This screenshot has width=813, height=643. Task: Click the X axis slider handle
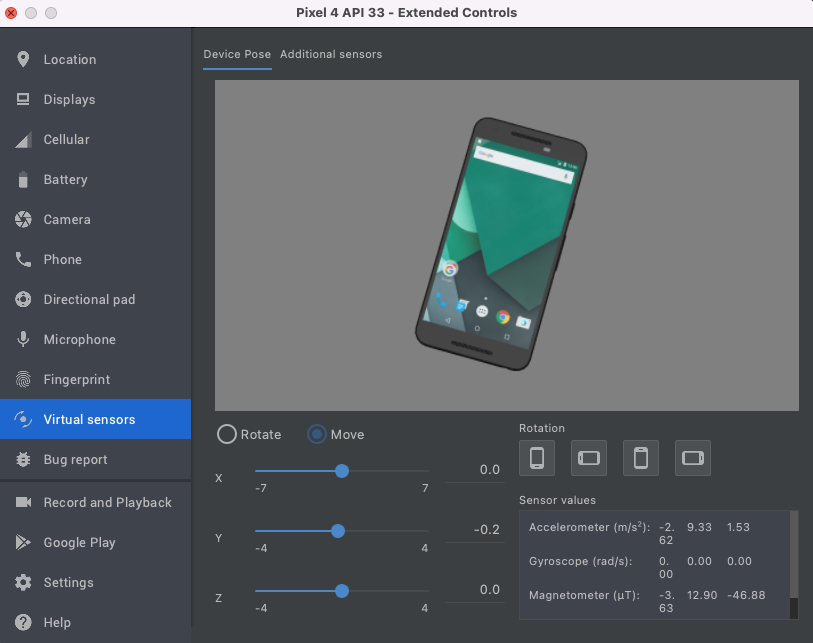[342, 471]
